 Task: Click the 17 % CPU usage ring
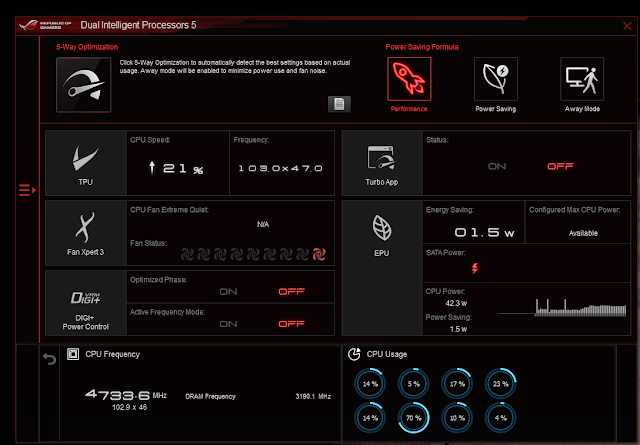[457, 383]
